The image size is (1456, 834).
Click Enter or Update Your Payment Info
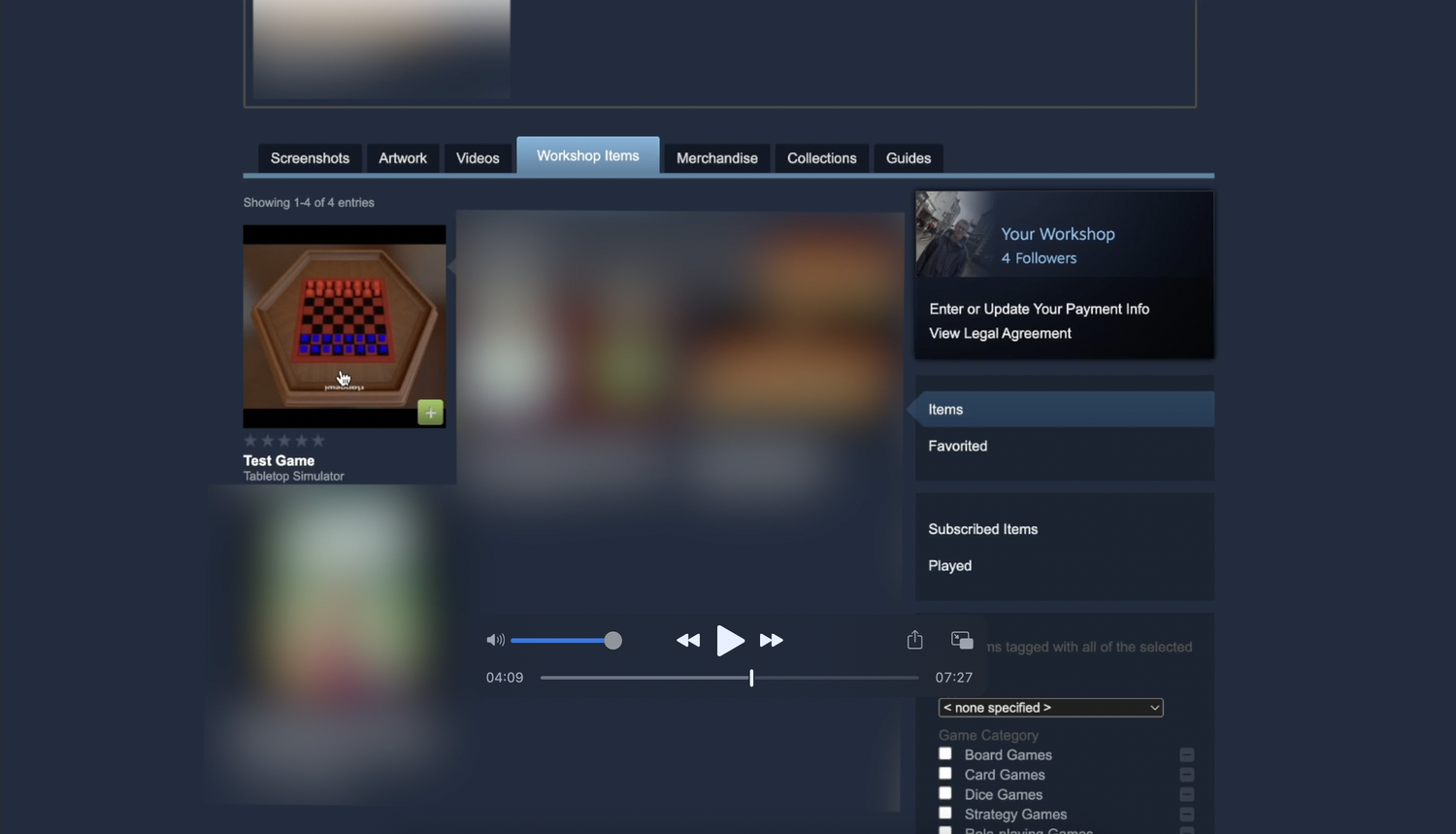[x=1039, y=309]
